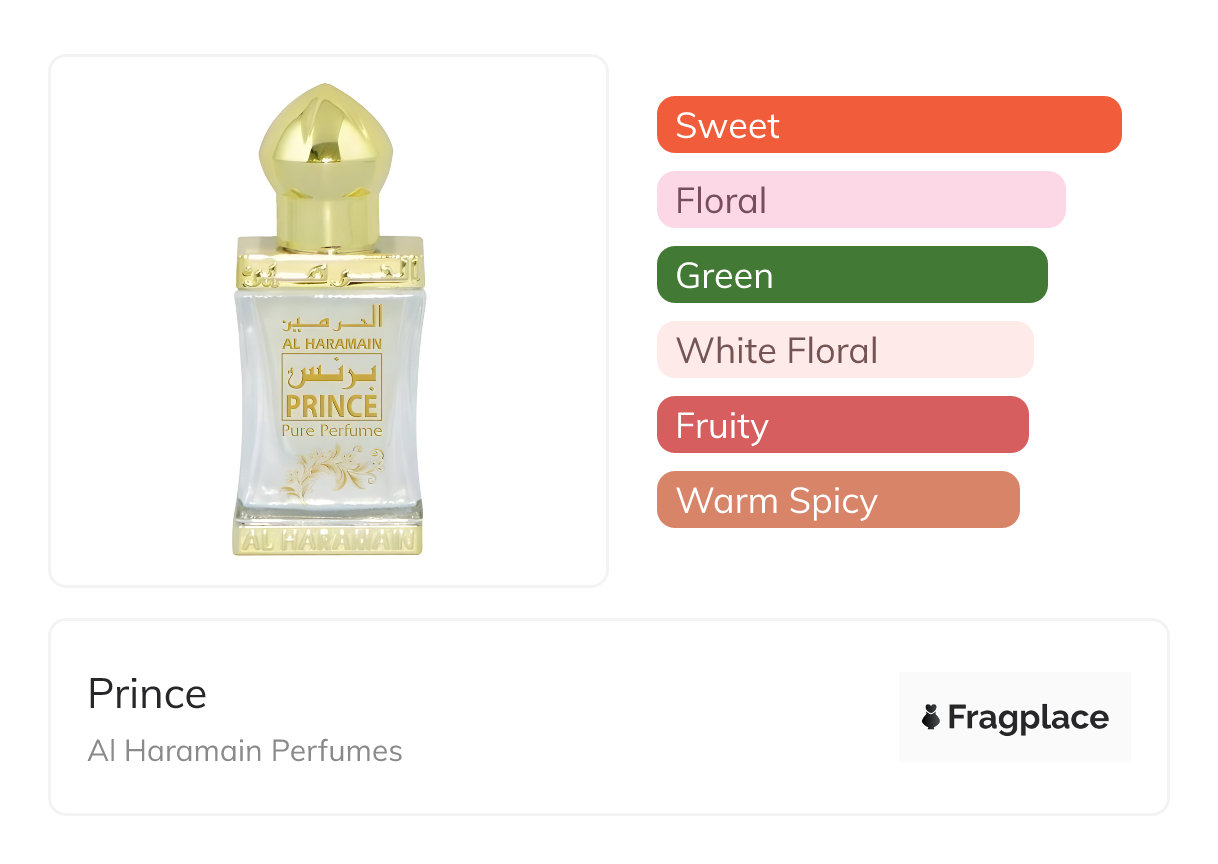Click the AL HARAMAIN text on the bottle label
The image size is (1218, 864).
(x=331, y=343)
